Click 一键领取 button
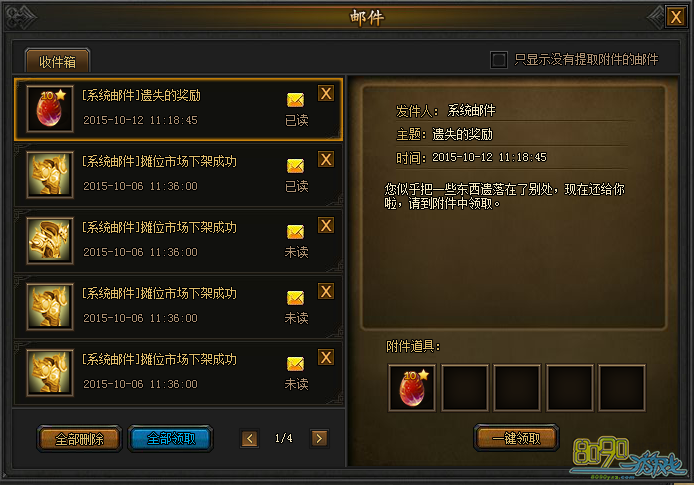 517,438
